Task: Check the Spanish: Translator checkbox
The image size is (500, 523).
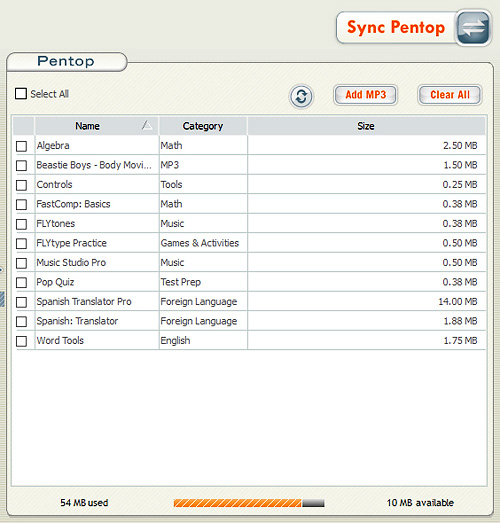Action: [x=22, y=322]
